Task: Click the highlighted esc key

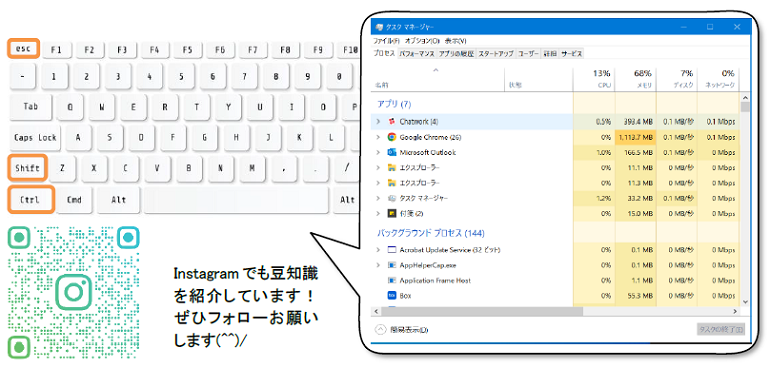Action: [x=23, y=49]
